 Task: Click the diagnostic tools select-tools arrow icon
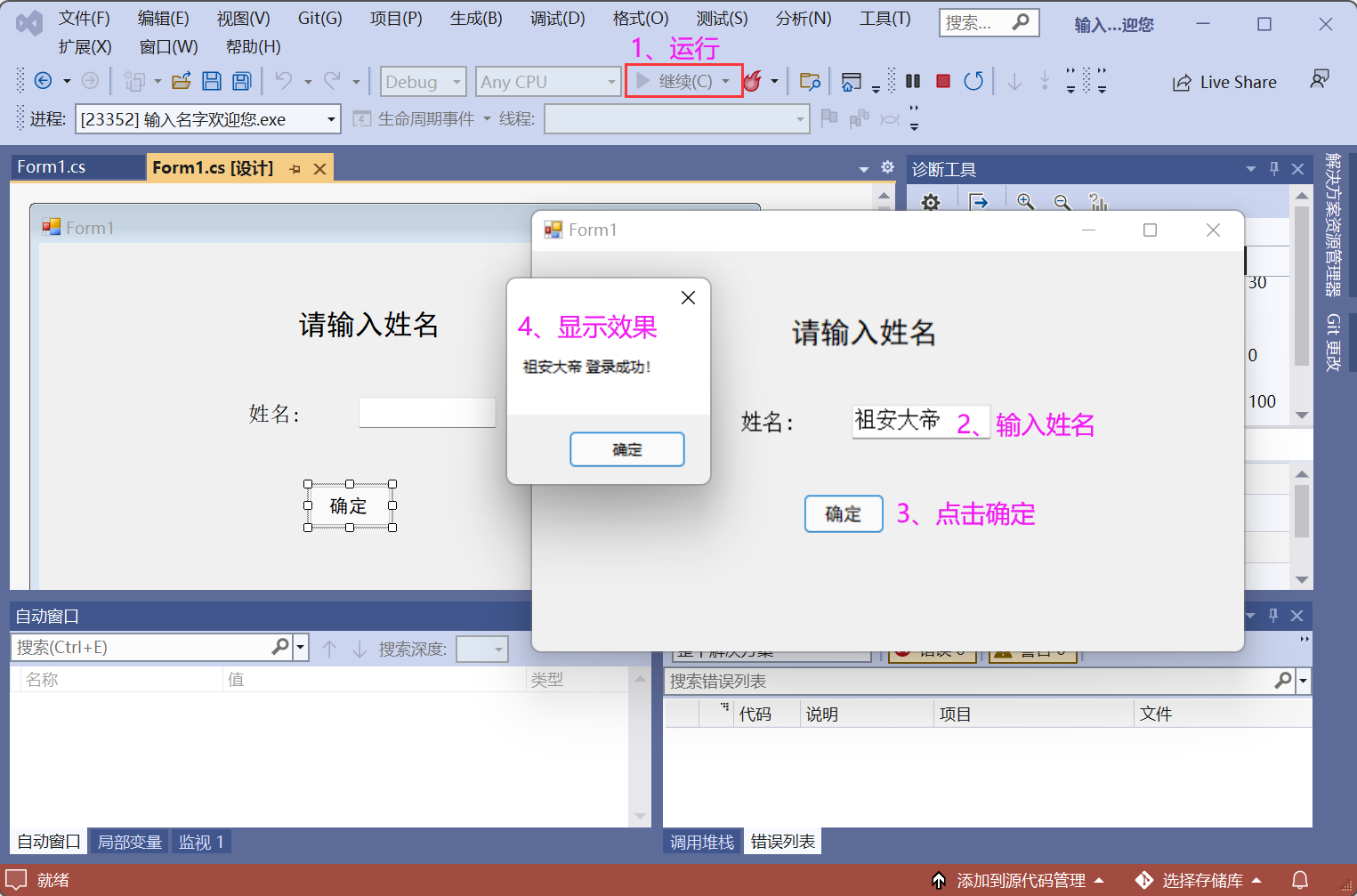click(979, 202)
